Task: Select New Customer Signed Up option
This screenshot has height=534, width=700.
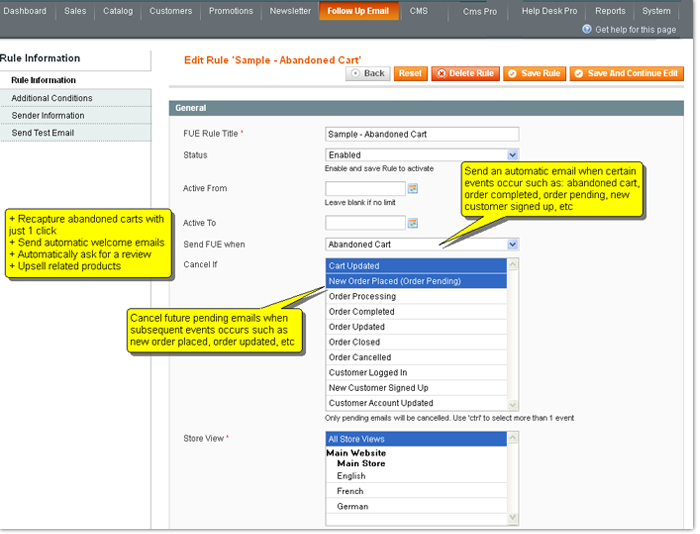Action: [x=416, y=388]
